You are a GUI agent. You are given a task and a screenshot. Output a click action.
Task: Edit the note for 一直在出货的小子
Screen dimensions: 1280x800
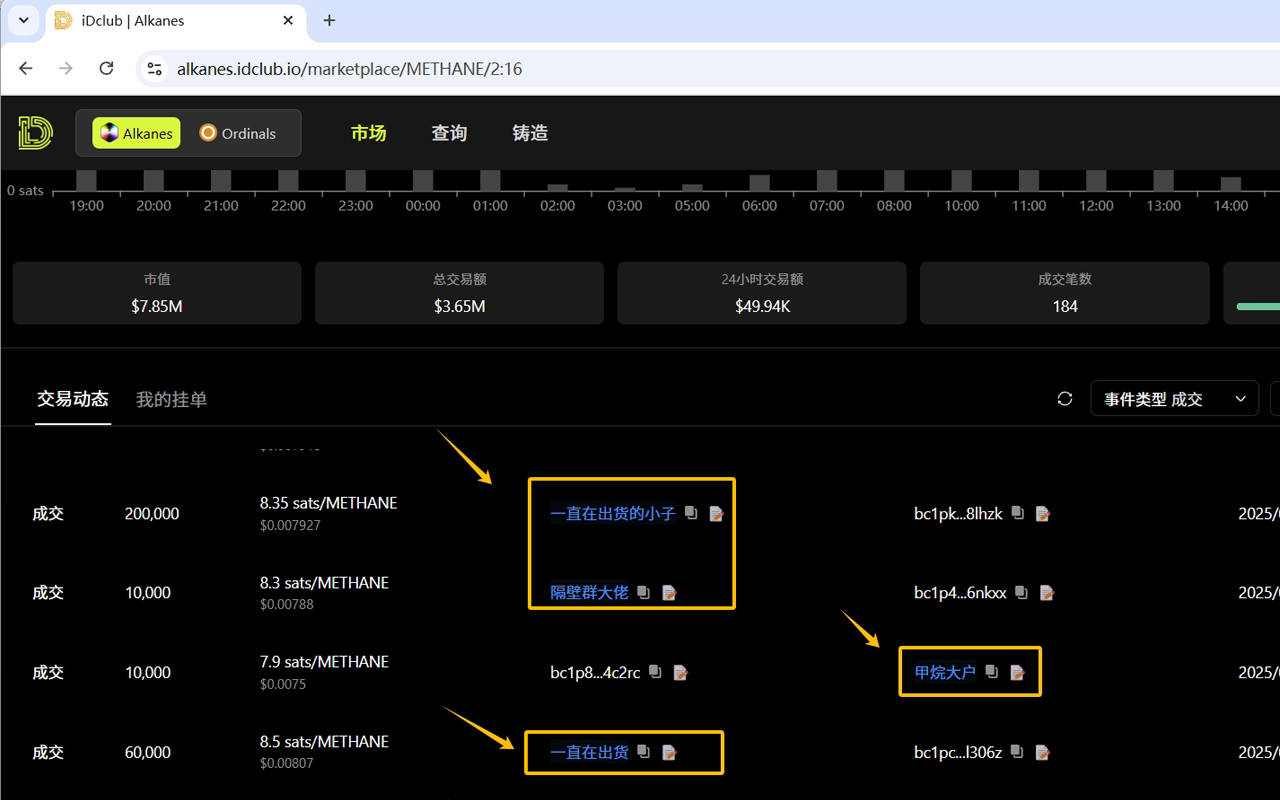[716, 513]
